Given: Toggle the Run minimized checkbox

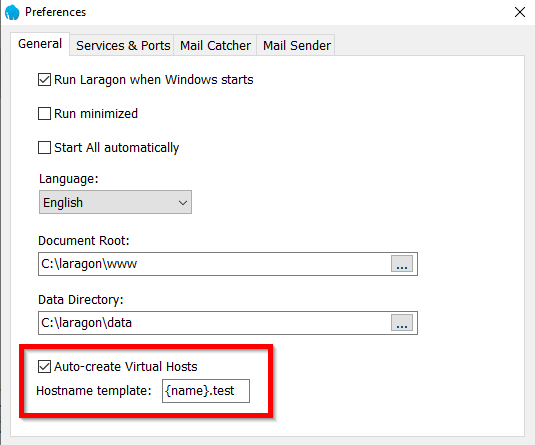Looking at the screenshot, I should (x=44, y=114).
